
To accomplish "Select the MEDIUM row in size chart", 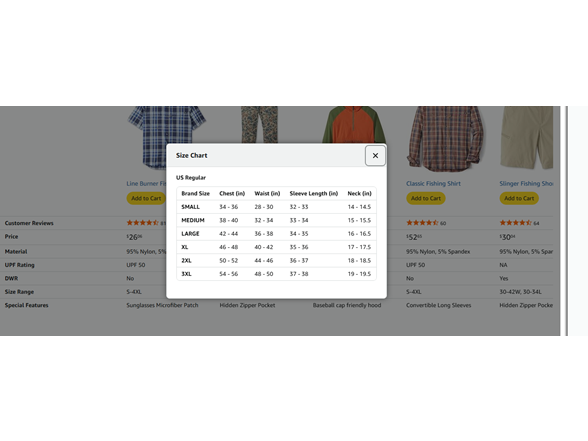I will pos(276,220).
